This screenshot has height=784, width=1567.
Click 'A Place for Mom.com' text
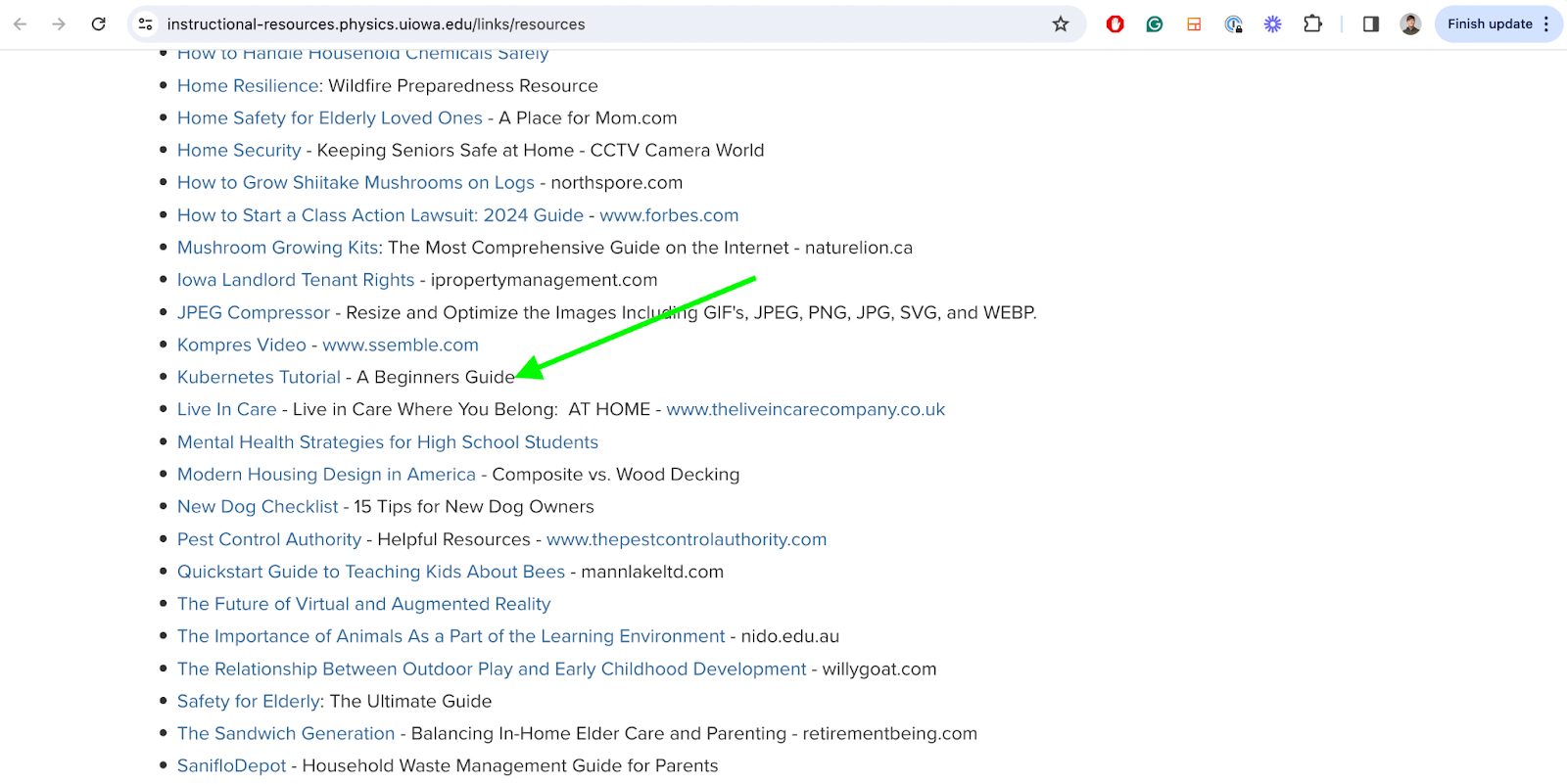pos(588,118)
